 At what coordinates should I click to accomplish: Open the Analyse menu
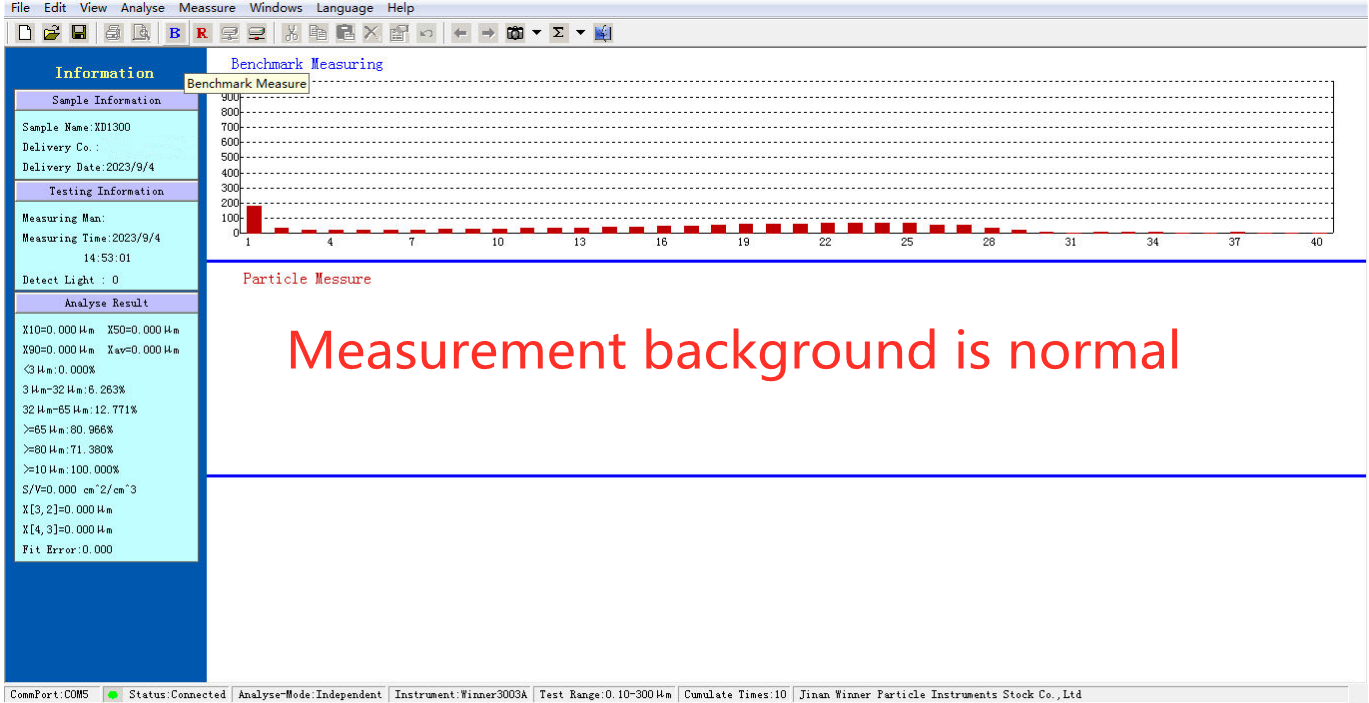point(142,7)
